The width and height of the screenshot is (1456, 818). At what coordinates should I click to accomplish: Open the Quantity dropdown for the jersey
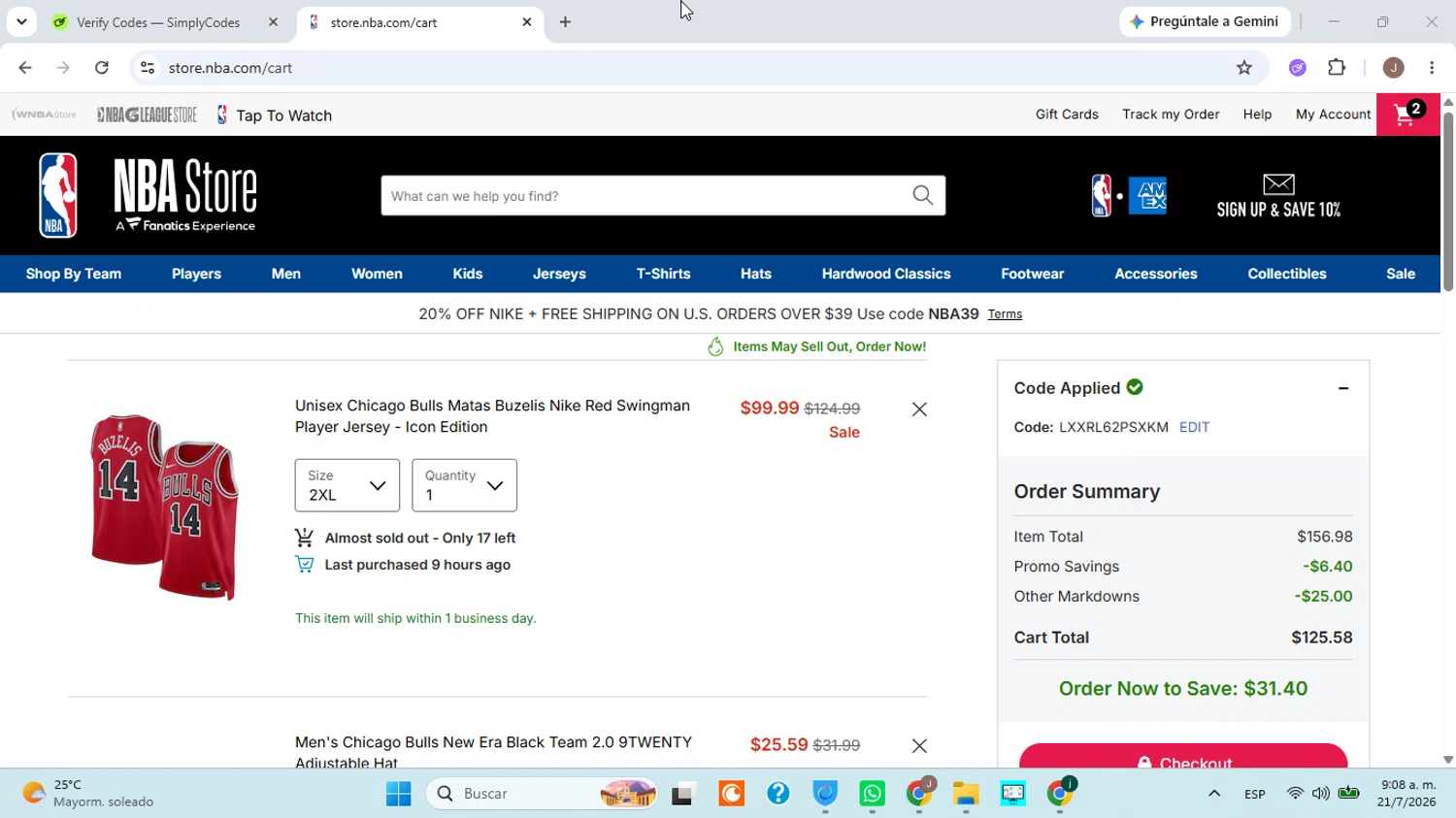(464, 485)
